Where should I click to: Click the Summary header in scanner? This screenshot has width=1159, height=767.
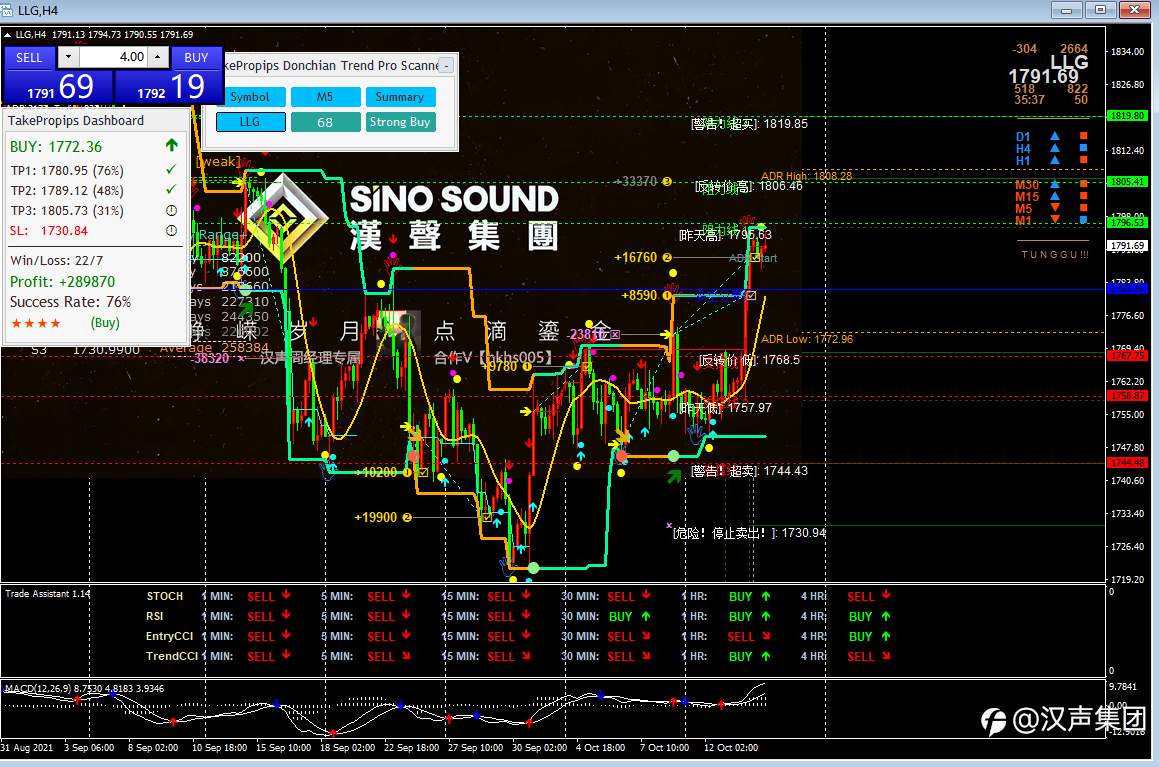click(x=400, y=97)
